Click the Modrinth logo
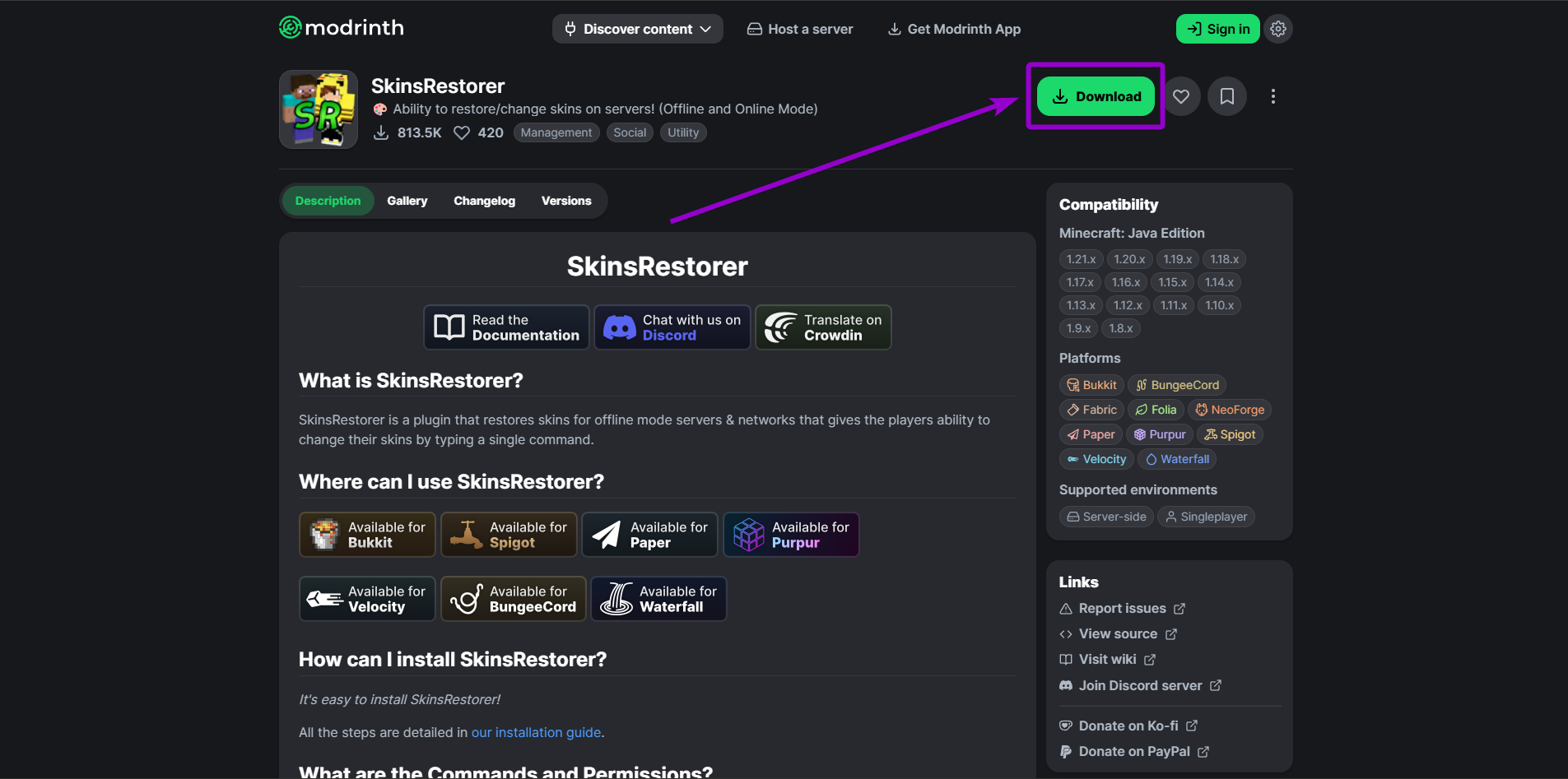 (x=342, y=28)
